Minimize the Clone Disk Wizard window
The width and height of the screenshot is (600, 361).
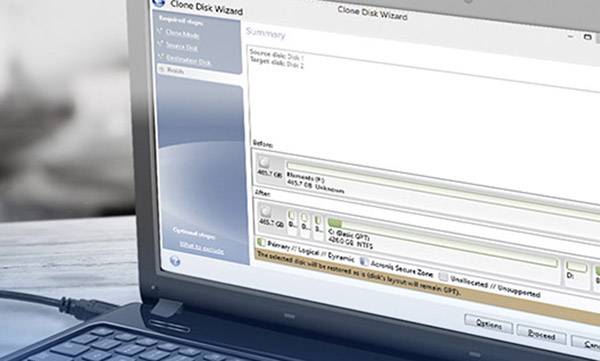coord(571,36)
